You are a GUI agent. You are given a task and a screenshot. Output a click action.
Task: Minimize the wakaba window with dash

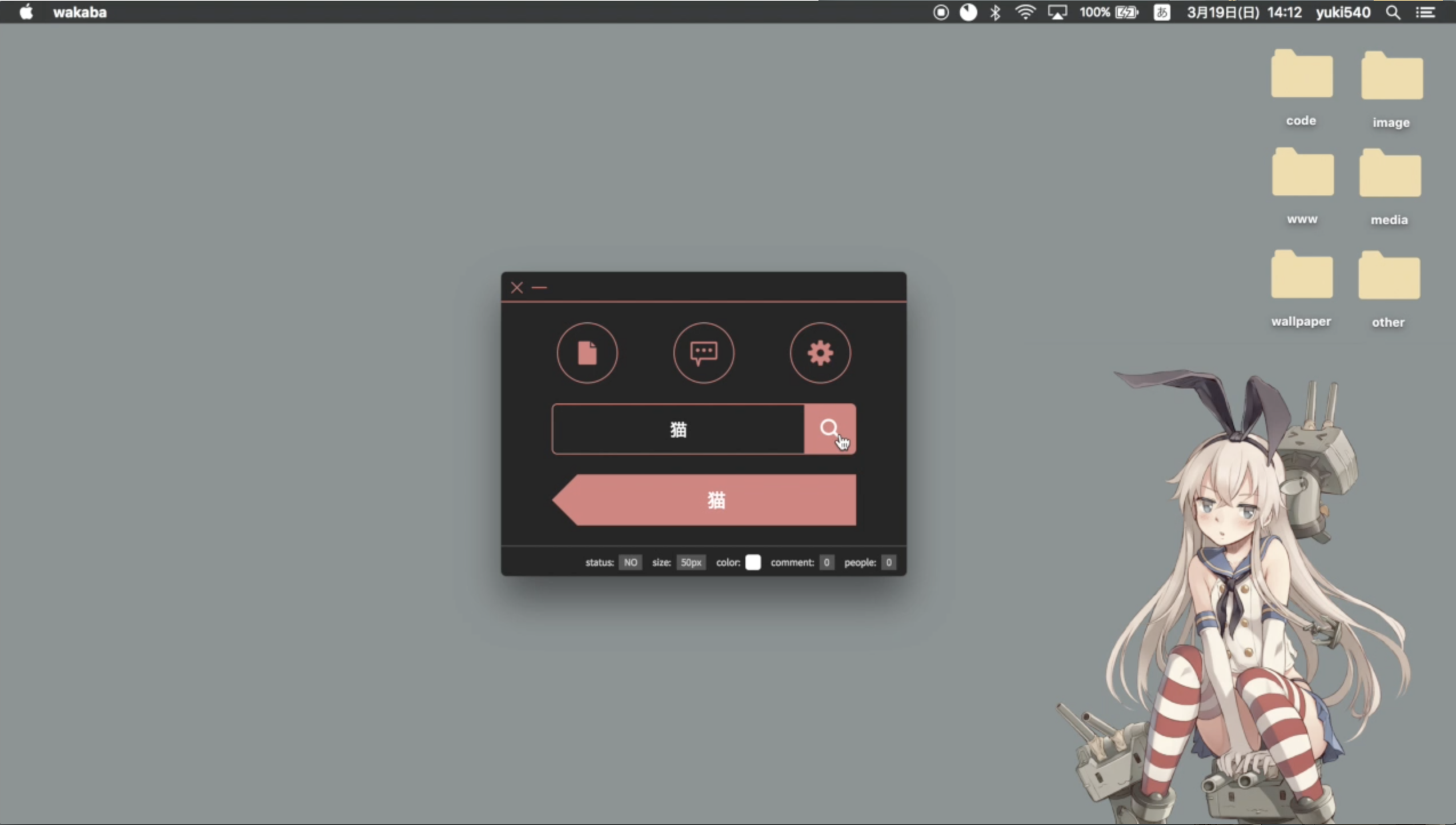[539, 287]
